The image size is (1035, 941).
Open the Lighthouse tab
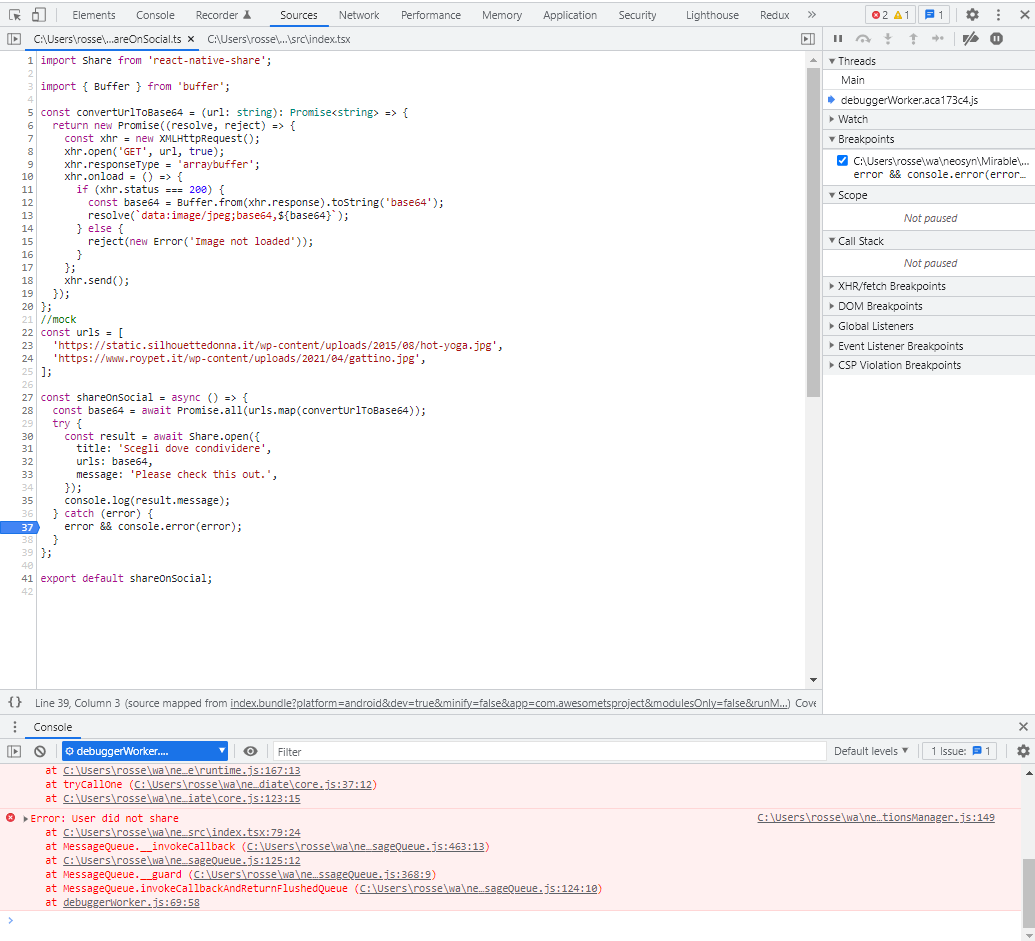click(712, 15)
